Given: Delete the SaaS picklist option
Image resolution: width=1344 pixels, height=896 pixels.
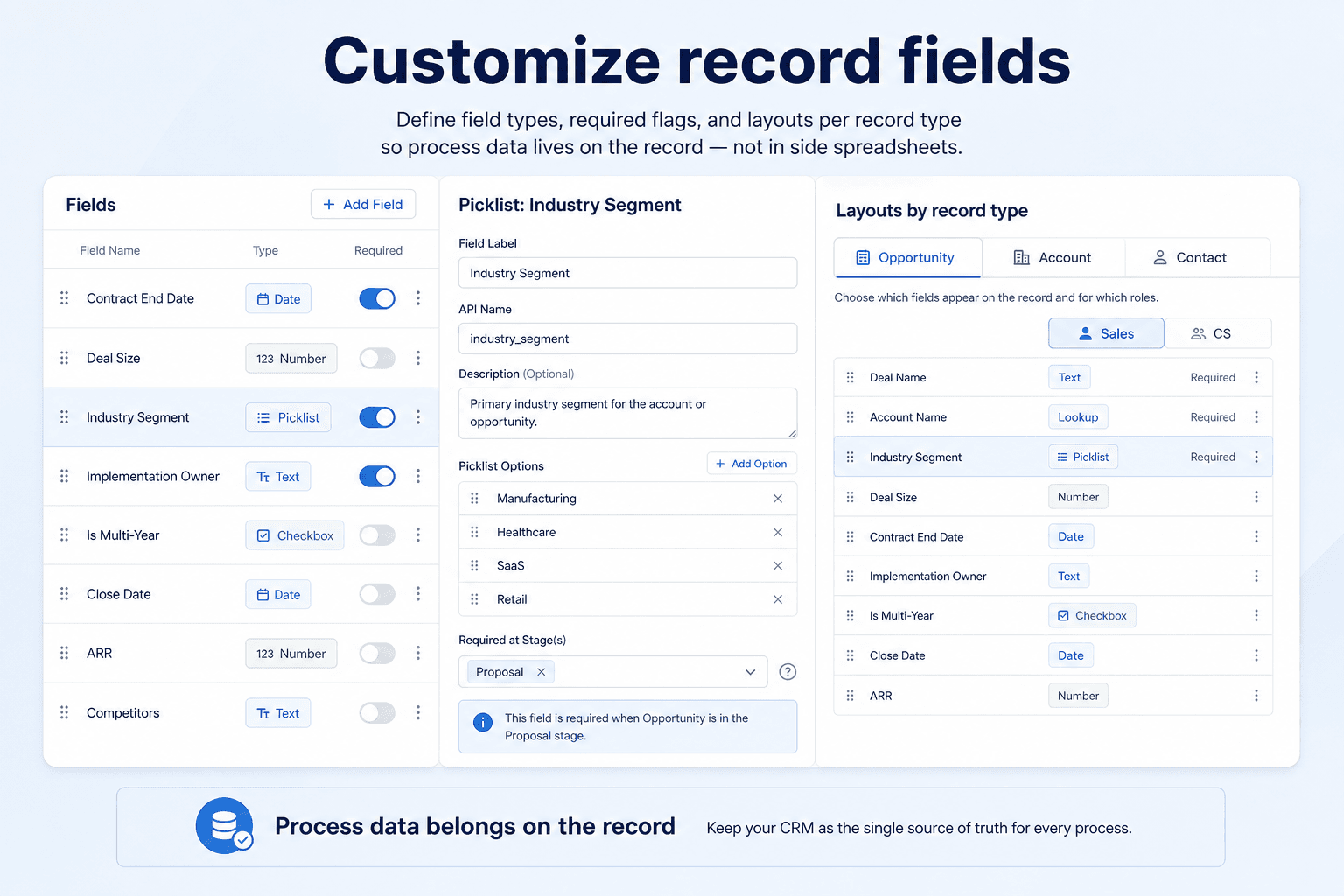Looking at the screenshot, I should 778,566.
